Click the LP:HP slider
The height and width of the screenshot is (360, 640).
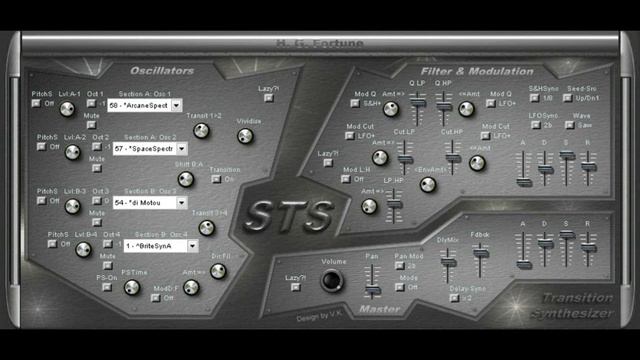click(393, 205)
